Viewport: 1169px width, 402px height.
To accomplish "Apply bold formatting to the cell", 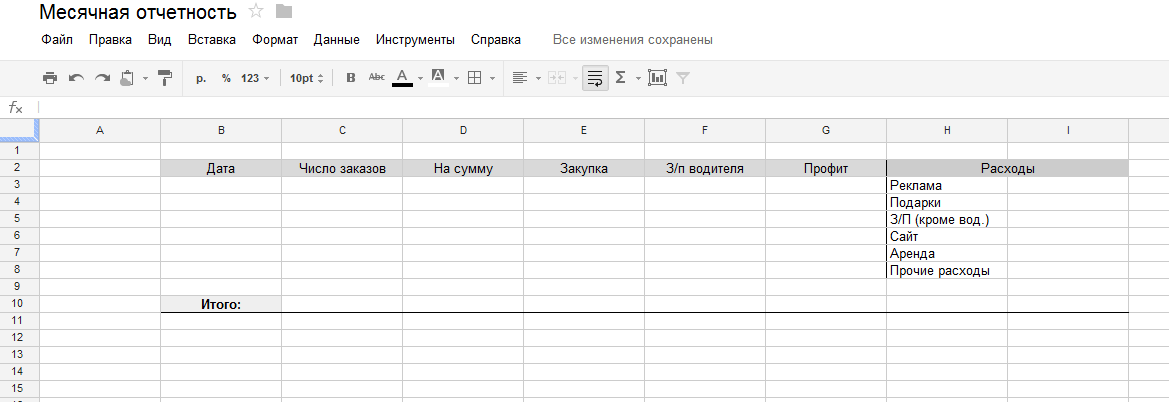I will [x=350, y=78].
